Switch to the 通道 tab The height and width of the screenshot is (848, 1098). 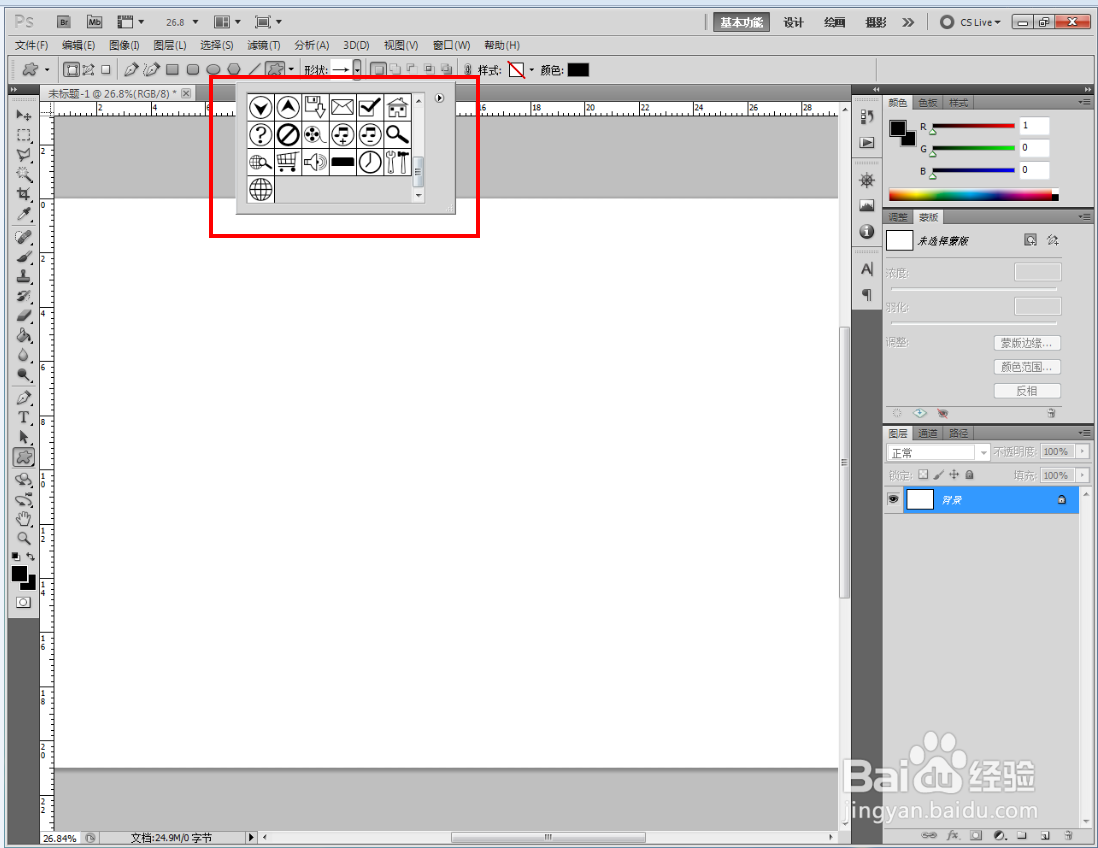928,433
